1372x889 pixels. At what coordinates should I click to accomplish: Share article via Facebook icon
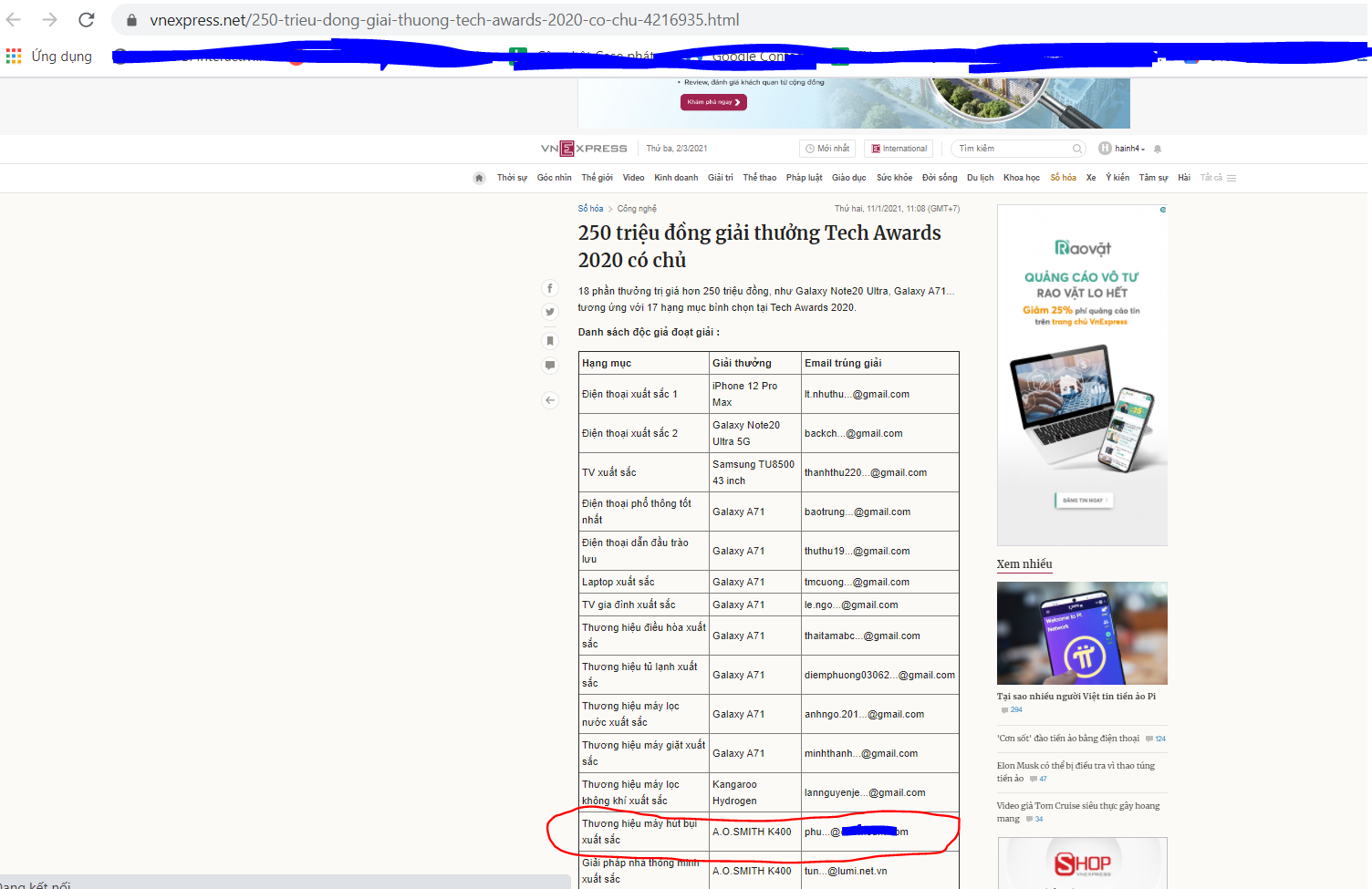(550, 288)
